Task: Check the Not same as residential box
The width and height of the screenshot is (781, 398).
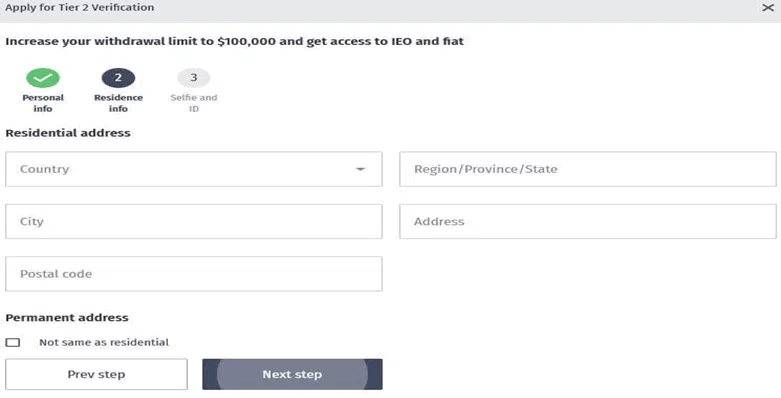Action: tap(13, 343)
